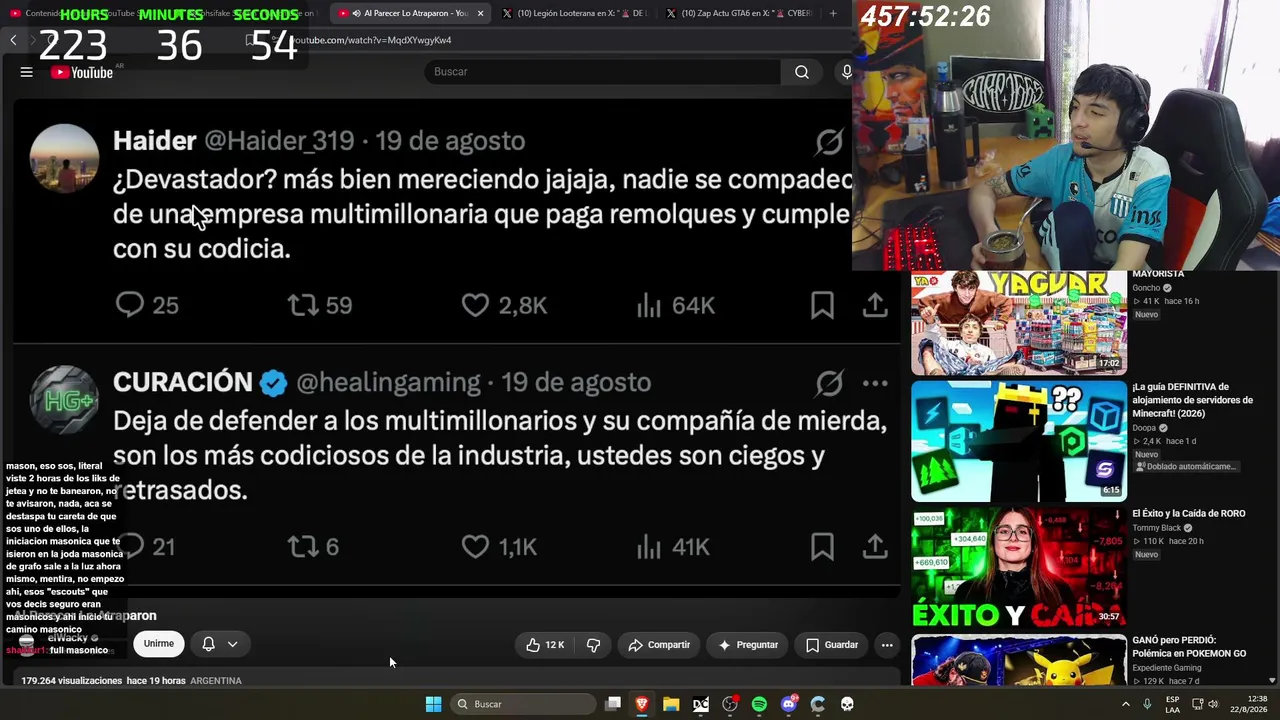Open the video's more actions three-dot menu

(x=887, y=645)
